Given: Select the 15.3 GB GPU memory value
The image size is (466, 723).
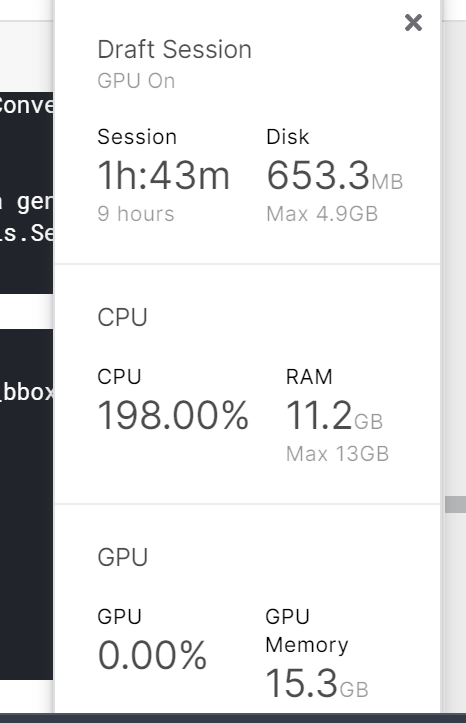Looking at the screenshot, I should [317, 683].
